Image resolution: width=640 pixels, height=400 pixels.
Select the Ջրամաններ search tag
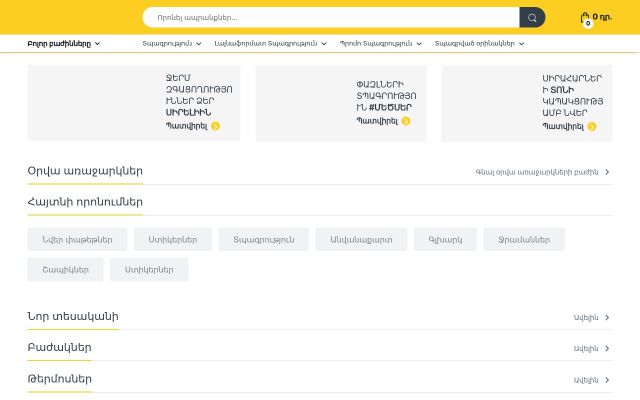click(x=524, y=240)
